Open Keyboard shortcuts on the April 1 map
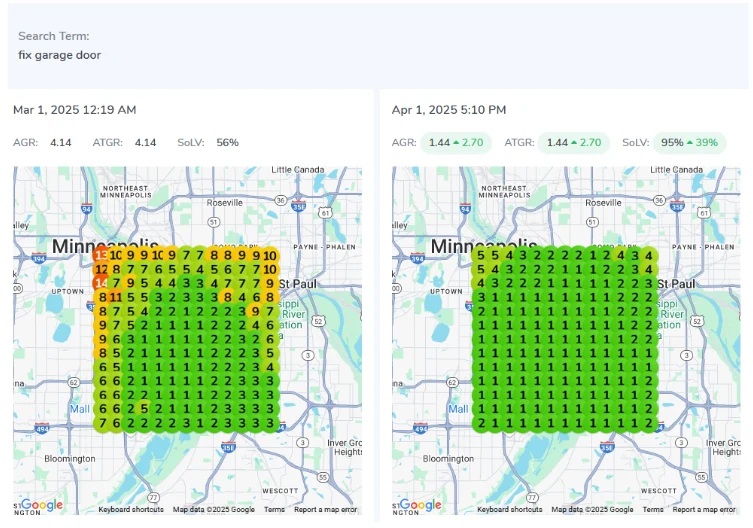The height and width of the screenshot is (528, 753). 510,510
